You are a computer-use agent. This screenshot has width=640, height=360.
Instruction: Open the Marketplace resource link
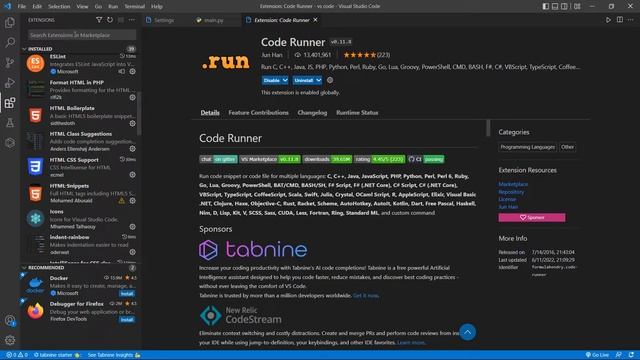click(x=513, y=184)
